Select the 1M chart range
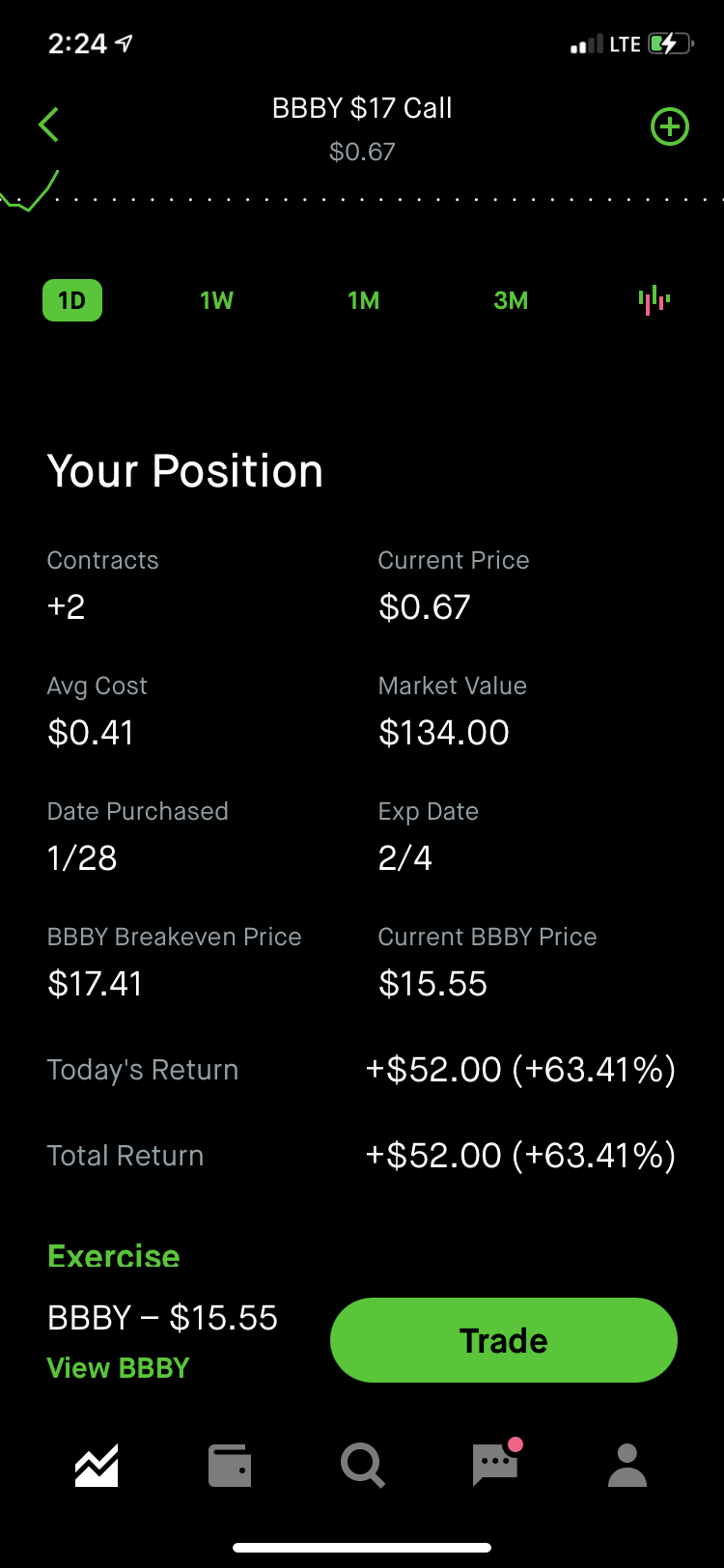724x1568 pixels. coord(364,300)
